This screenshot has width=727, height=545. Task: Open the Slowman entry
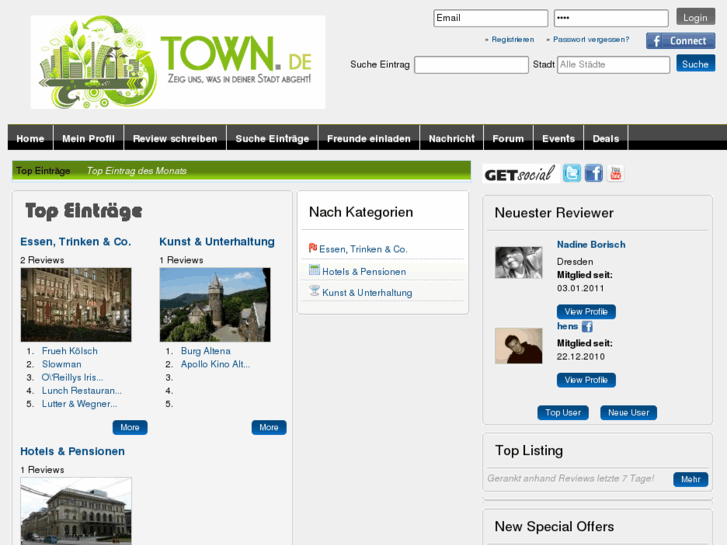[x=61, y=364]
